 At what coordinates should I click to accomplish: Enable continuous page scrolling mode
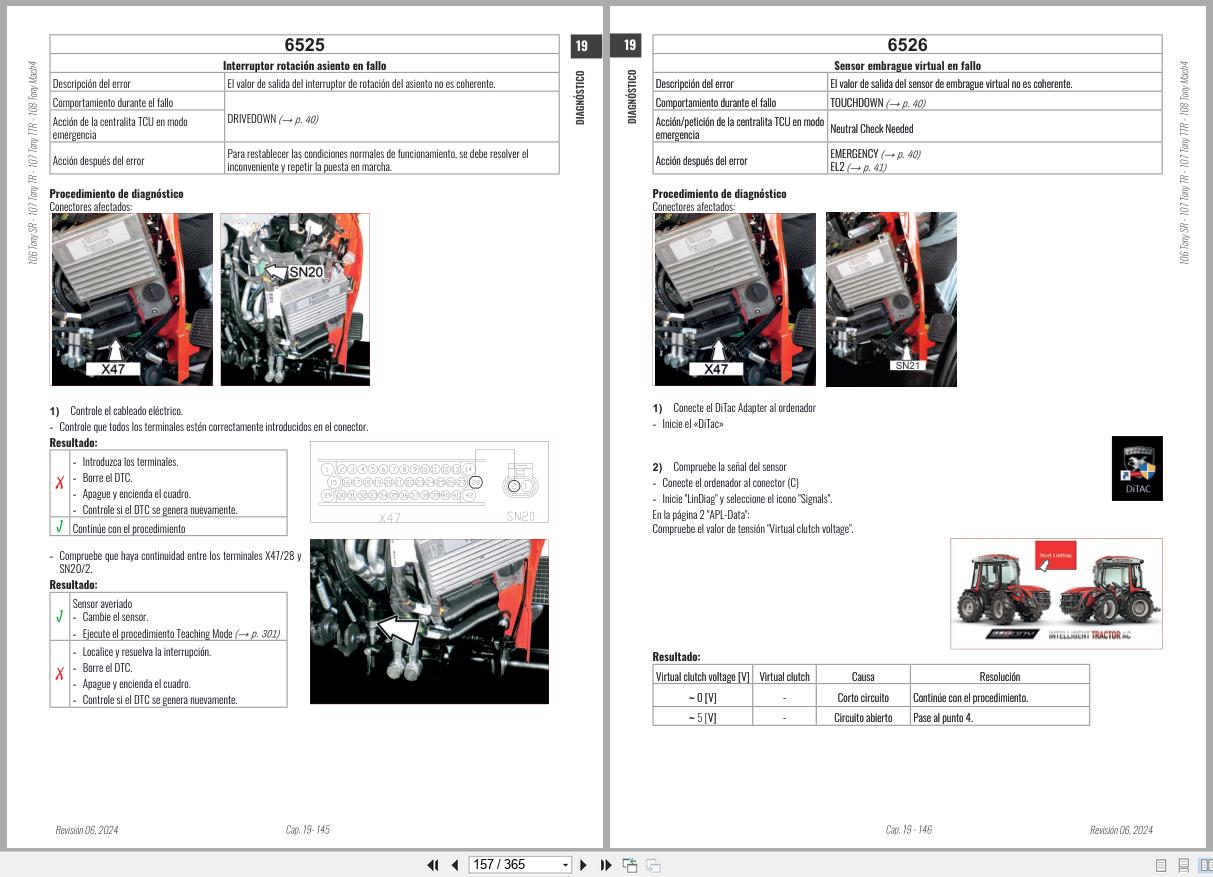tap(1183, 864)
